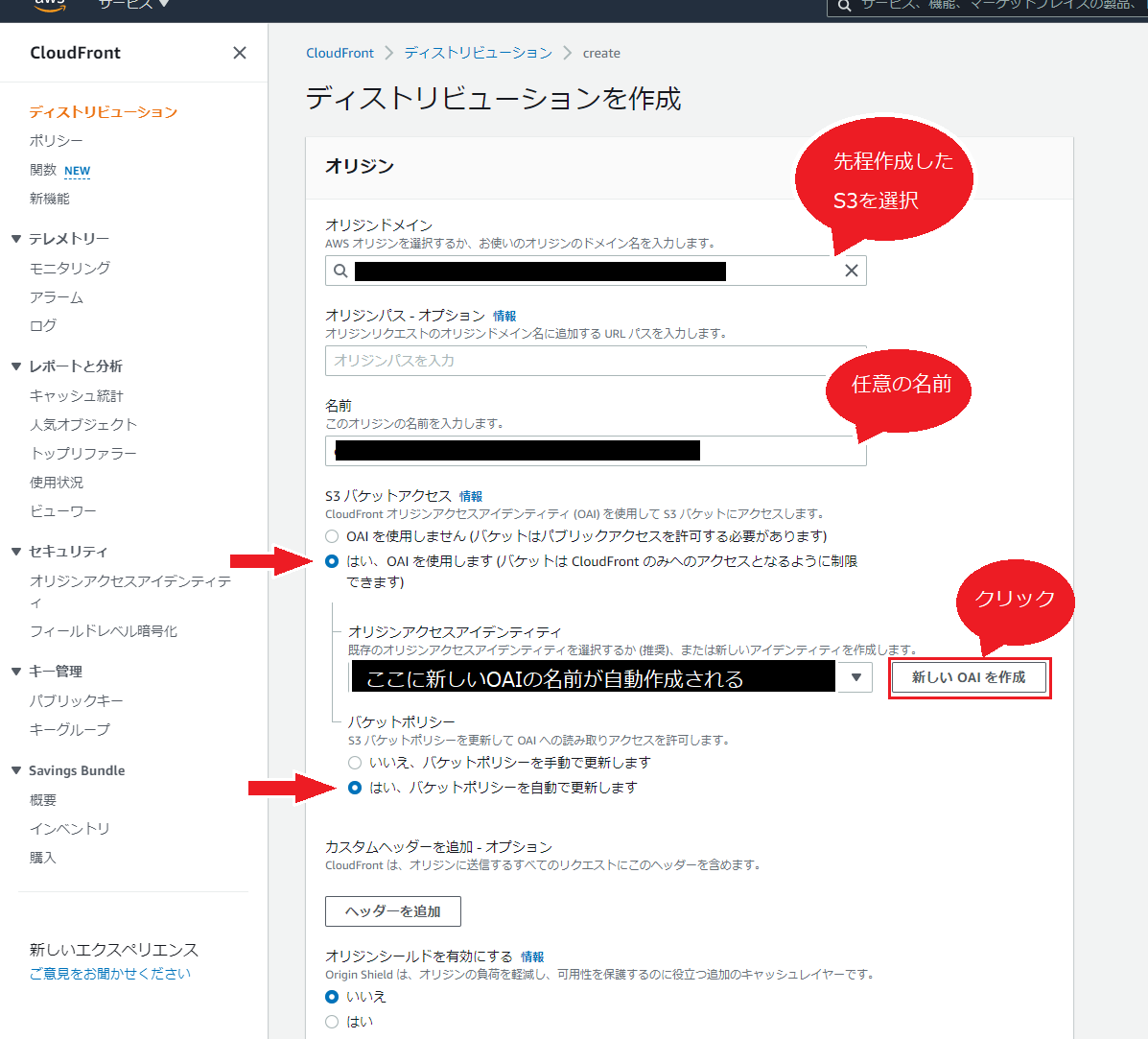
Task: Open キャッシュ統計 in sidebar
Action: click(76, 395)
